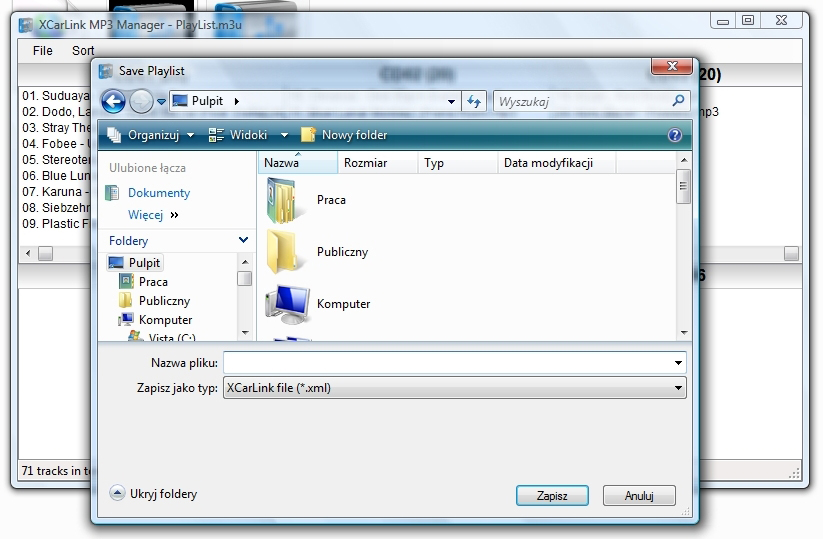Click Save Playlist dialog title icon
The width and height of the screenshot is (823, 539).
[x=106, y=71]
